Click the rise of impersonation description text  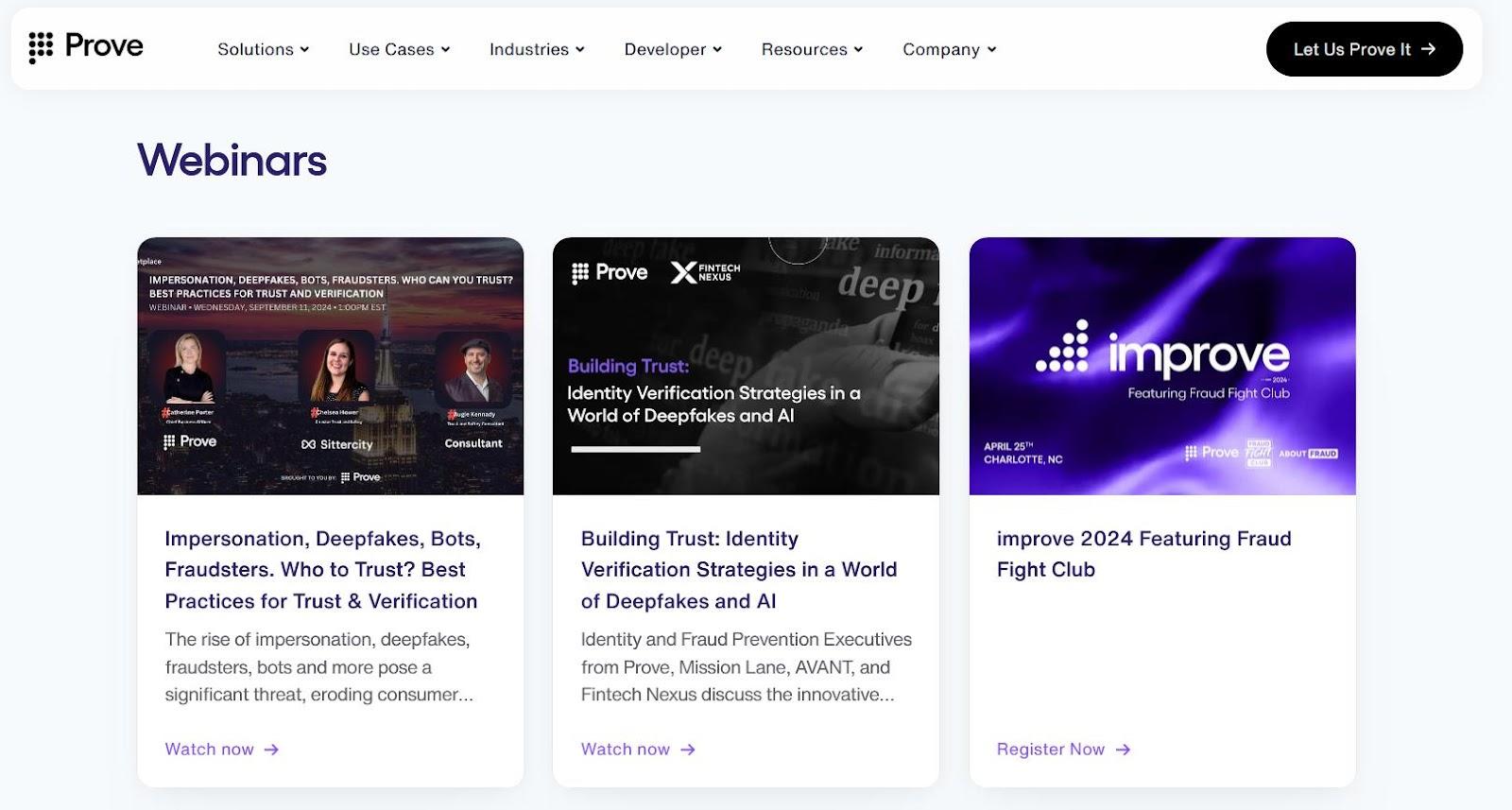click(x=319, y=666)
